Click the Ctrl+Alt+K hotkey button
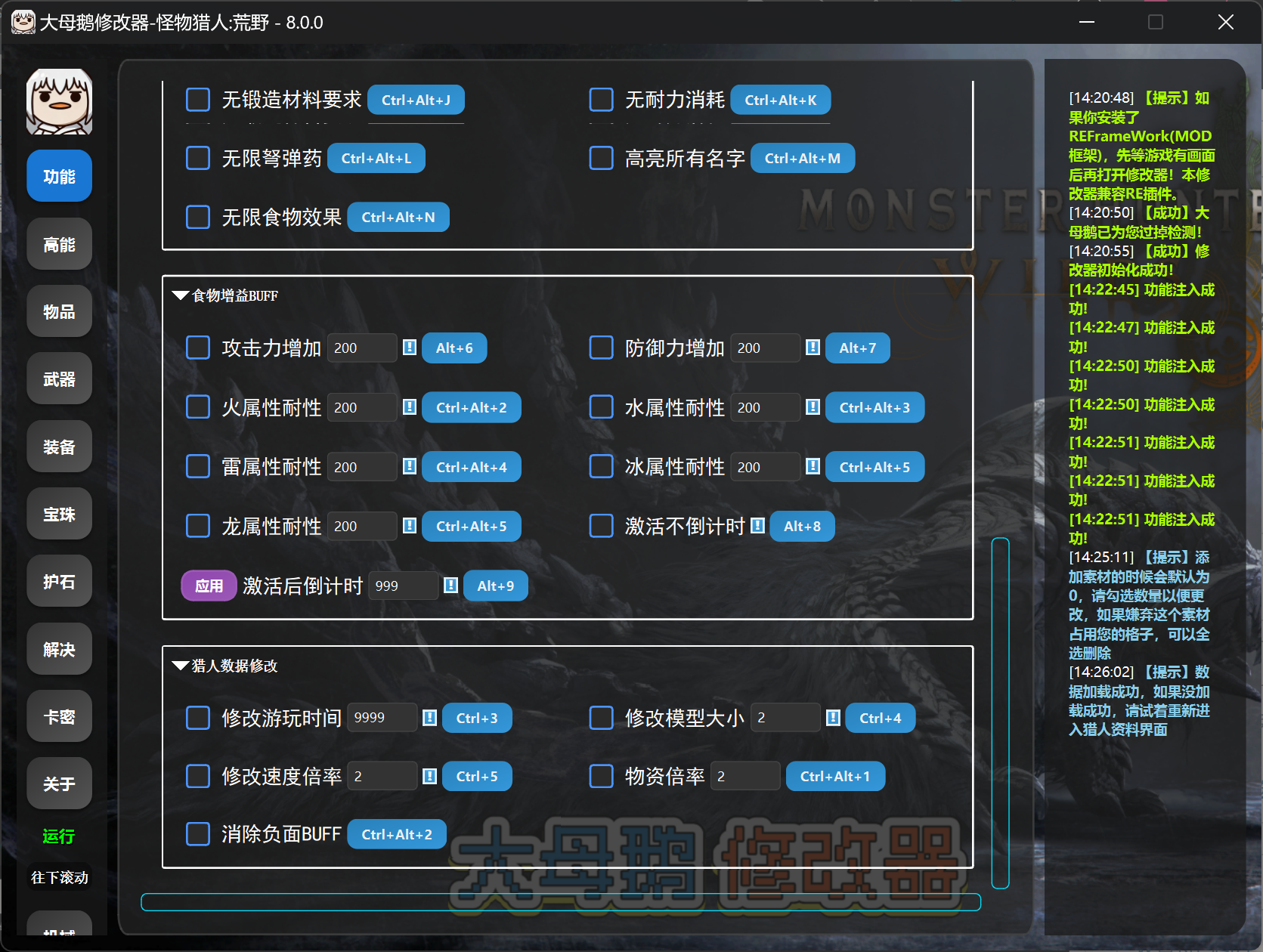The height and width of the screenshot is (952, 1263). pos(781,100)
